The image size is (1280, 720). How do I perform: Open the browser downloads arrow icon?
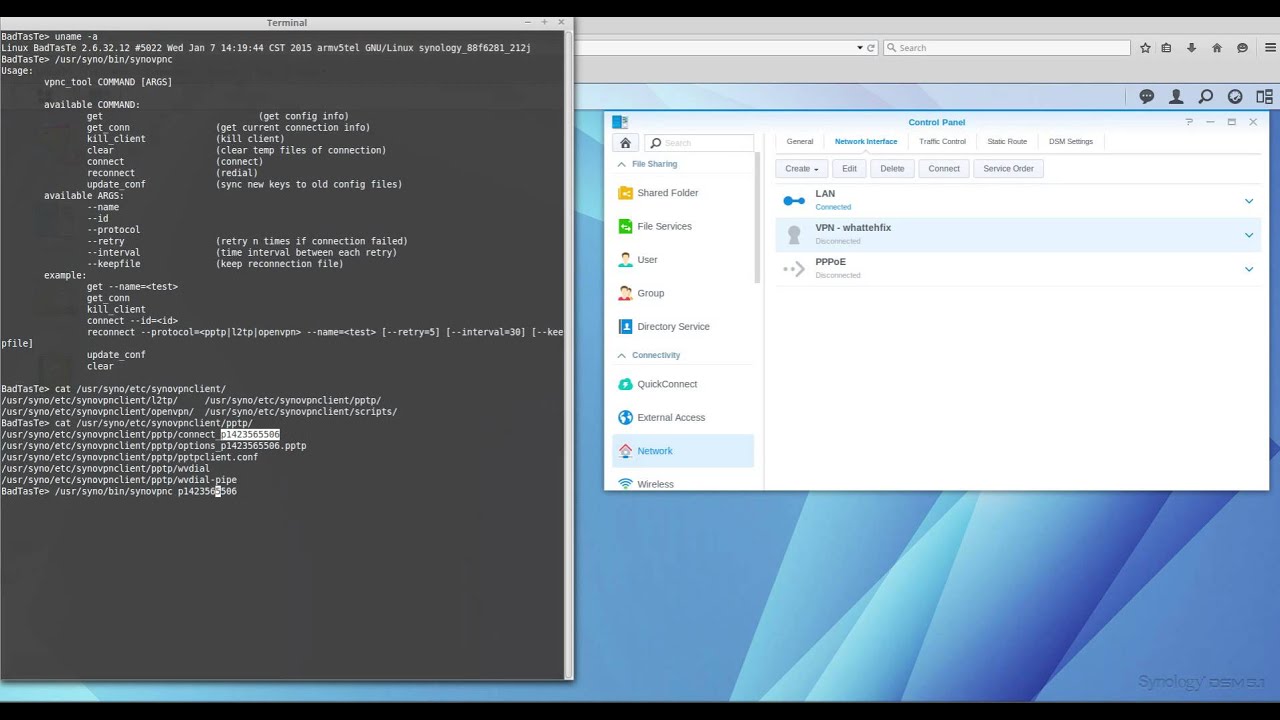[1192, 48]
